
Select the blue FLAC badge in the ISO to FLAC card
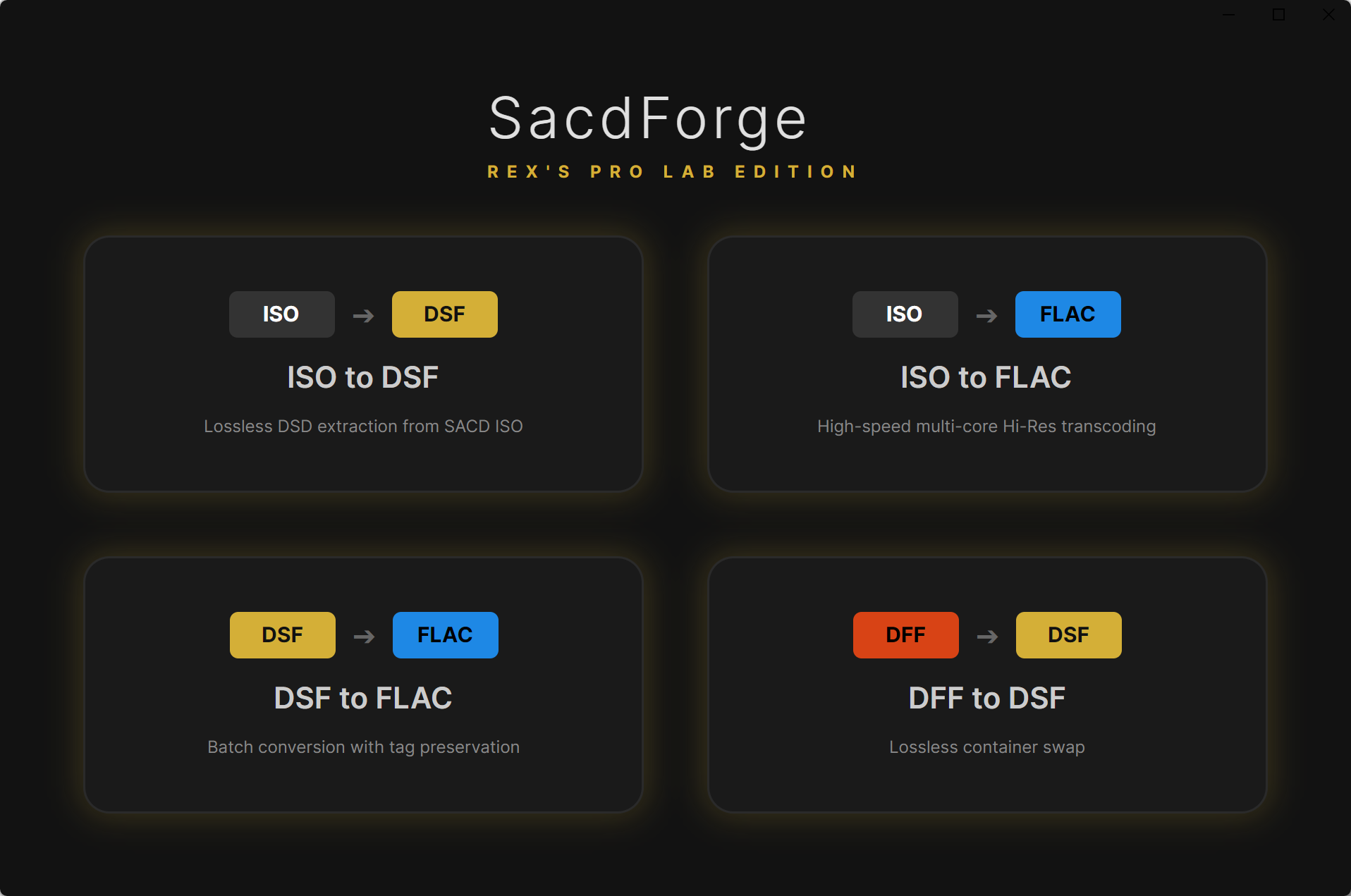(1067, 314)
